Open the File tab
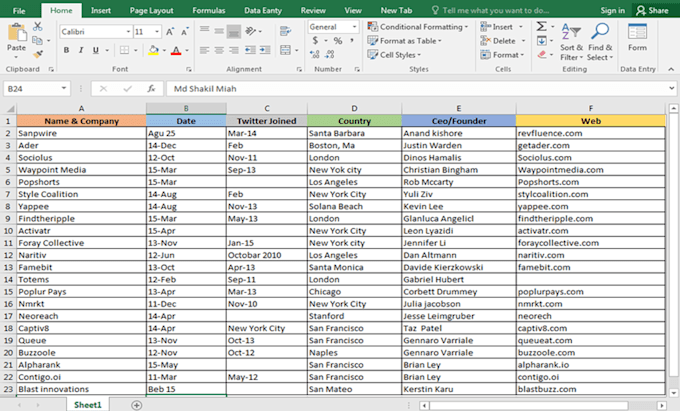The height and width of the screenshot is (411, 680). [19, 10]
